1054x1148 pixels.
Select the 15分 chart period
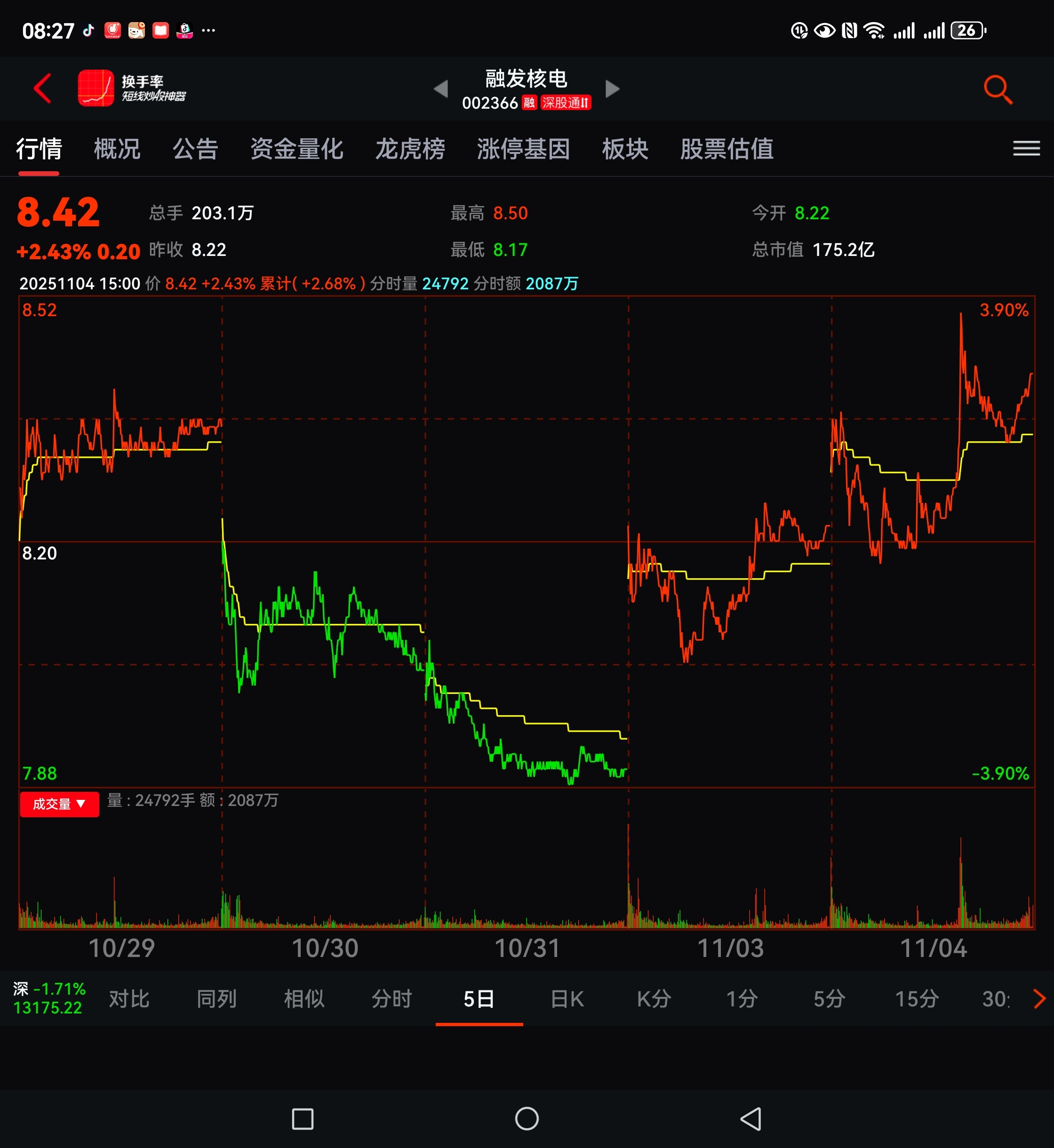(916, 999)
